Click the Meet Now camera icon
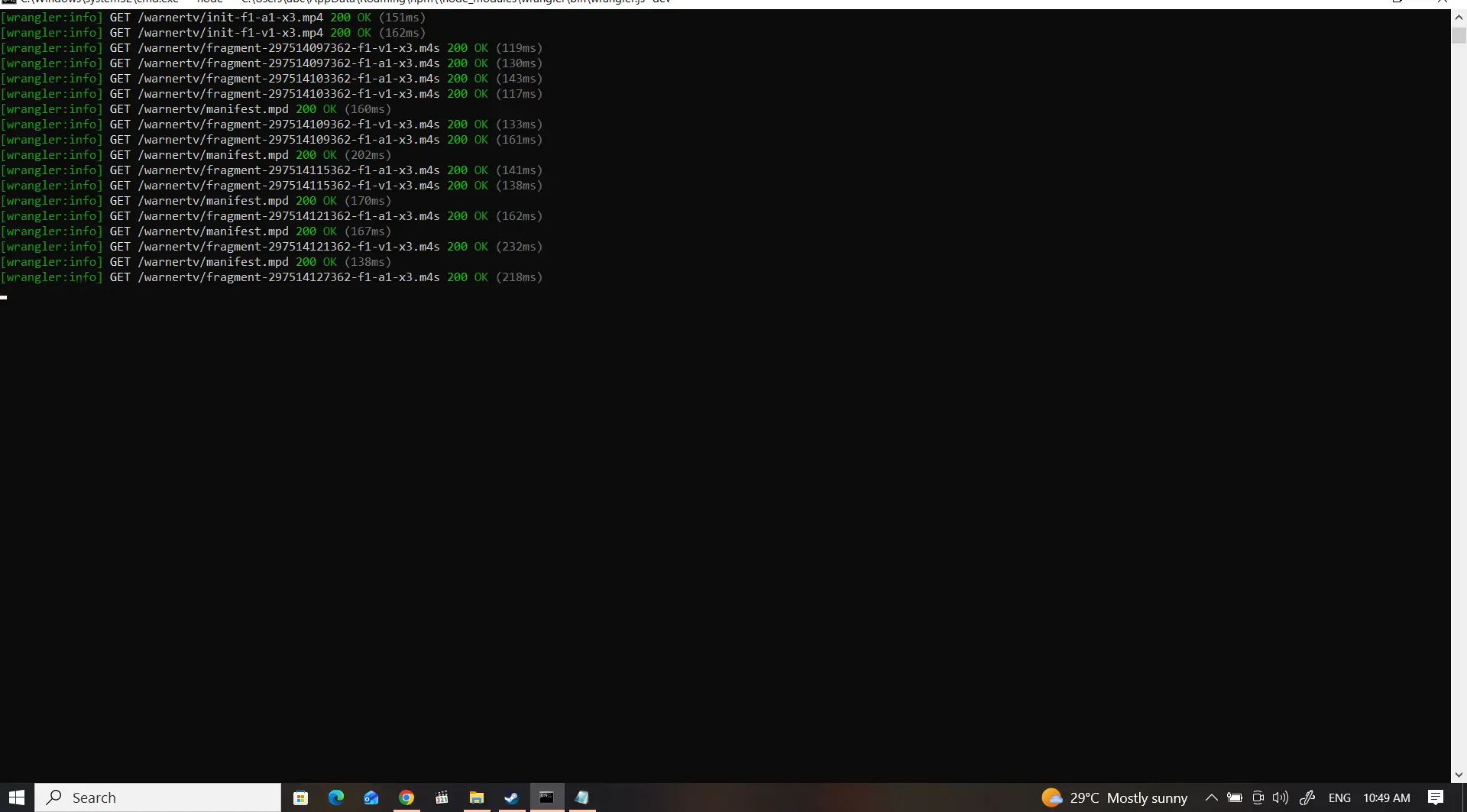 1258,797
